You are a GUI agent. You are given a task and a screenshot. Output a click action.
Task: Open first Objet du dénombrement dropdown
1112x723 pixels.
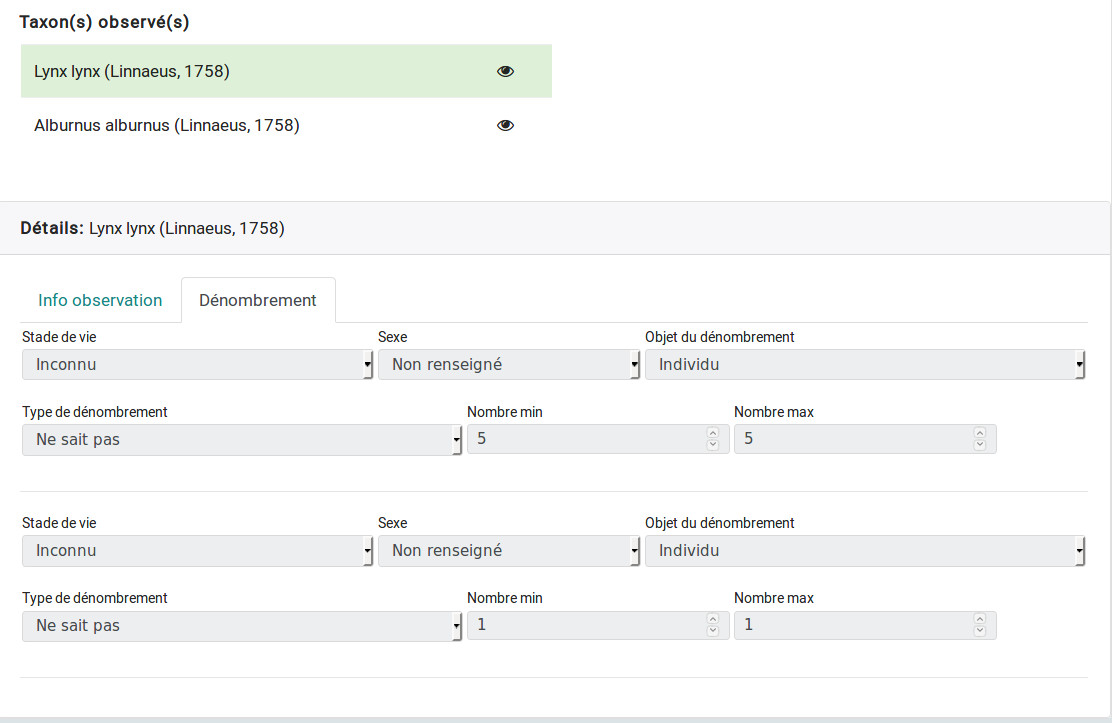pos(864,364)
